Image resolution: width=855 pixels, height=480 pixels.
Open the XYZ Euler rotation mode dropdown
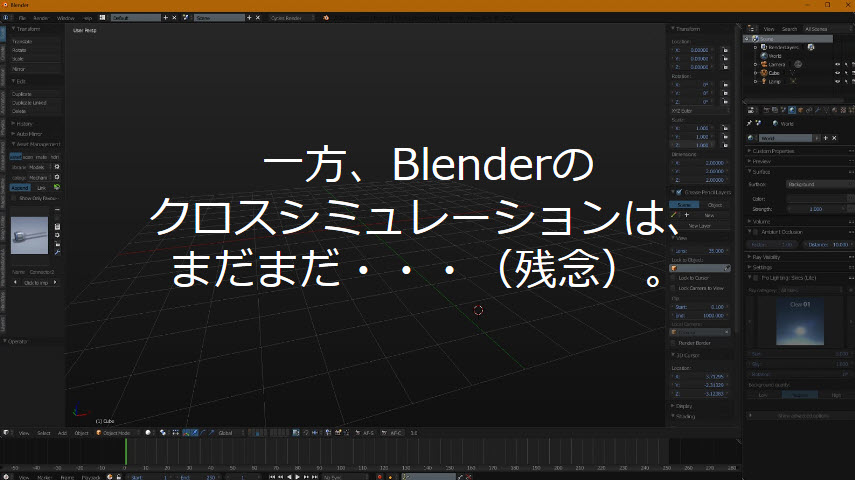(x=700, y=111)
